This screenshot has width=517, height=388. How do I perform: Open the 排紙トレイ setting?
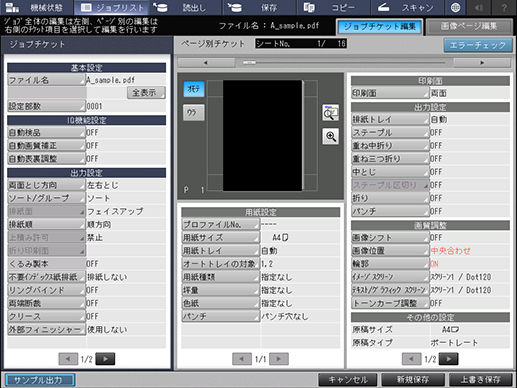point(390,119)
